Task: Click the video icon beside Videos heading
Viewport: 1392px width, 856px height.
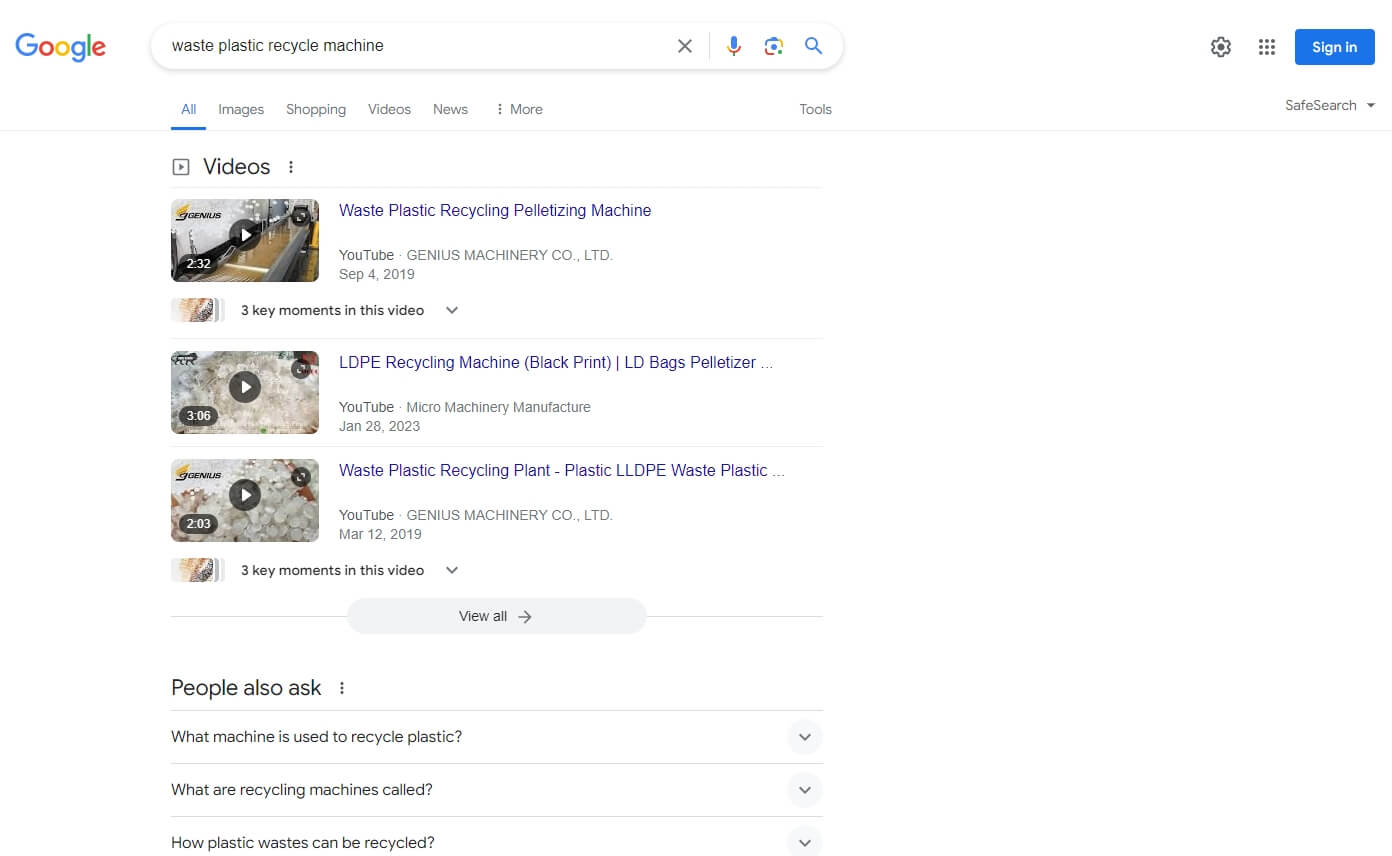Action: (x=181, y=167)
